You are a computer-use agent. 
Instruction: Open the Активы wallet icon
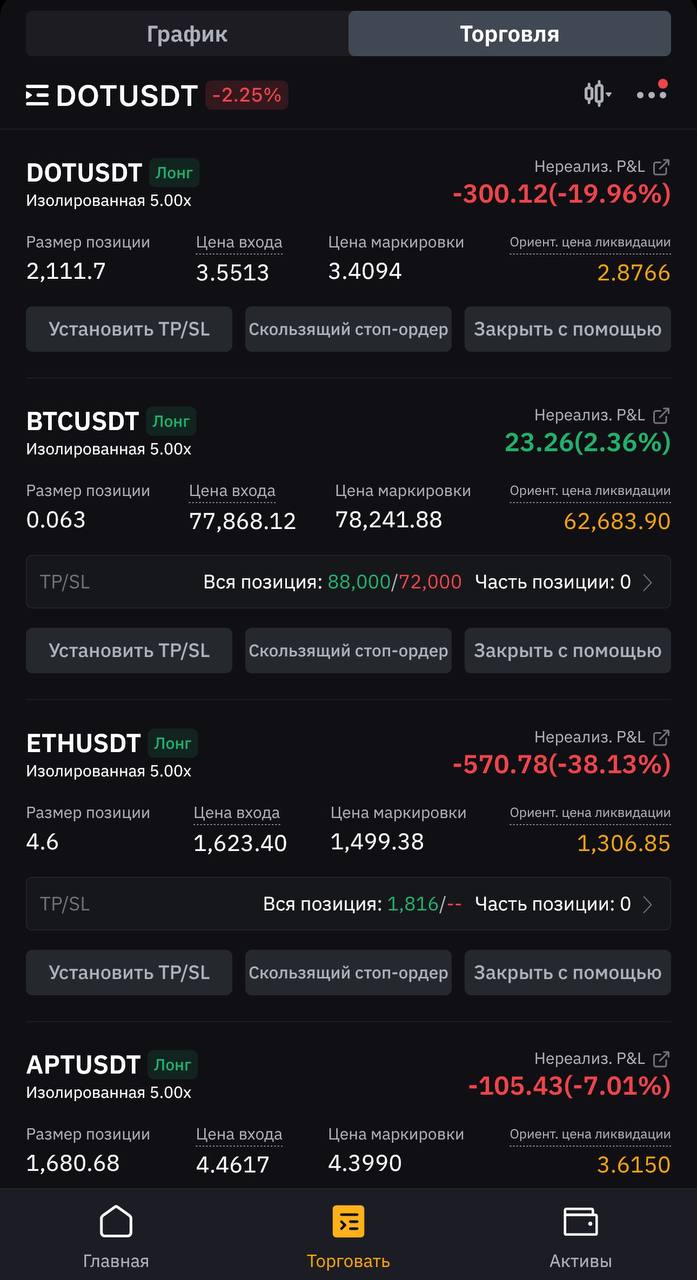[x=580, y=1221]
